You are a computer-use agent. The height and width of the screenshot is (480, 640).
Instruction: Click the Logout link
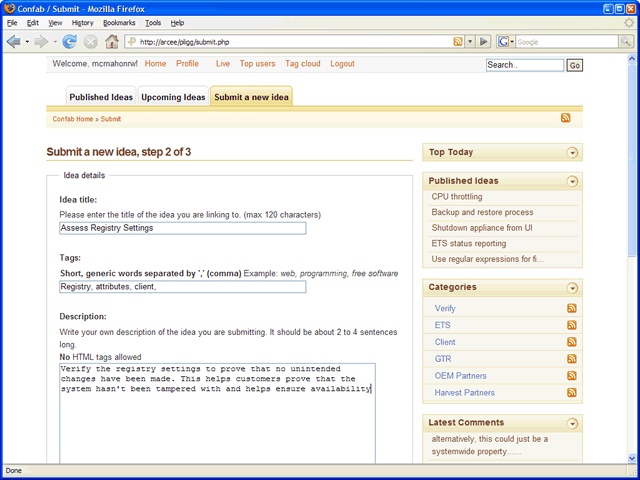342,64
